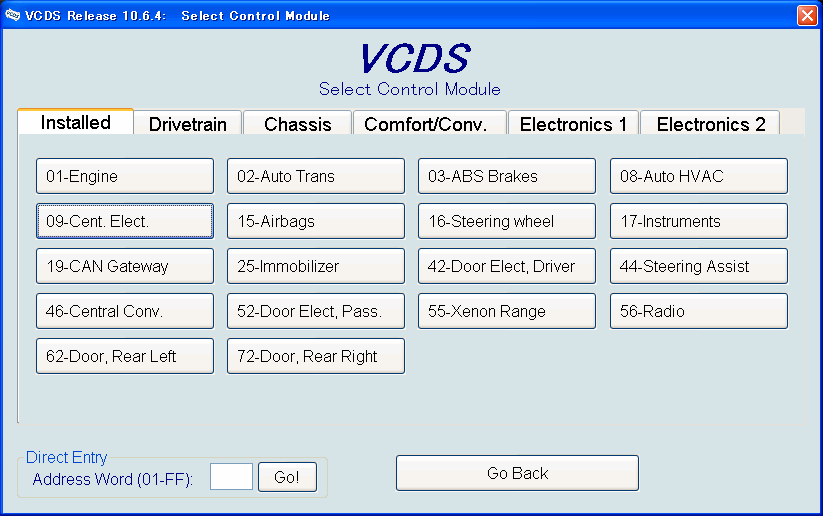Screen dimensions: 823x516
Task: Select the 15-Airbags module
Action: (316, 221)
